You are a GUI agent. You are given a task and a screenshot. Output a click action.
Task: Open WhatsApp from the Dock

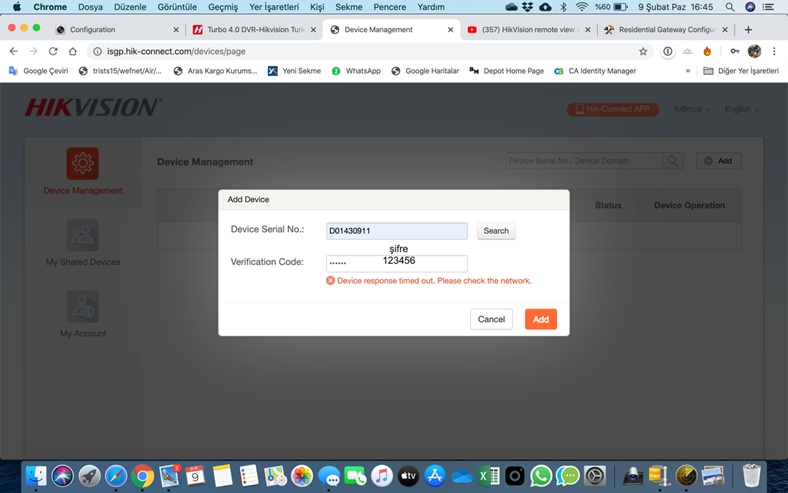click(x=541, y=476)
